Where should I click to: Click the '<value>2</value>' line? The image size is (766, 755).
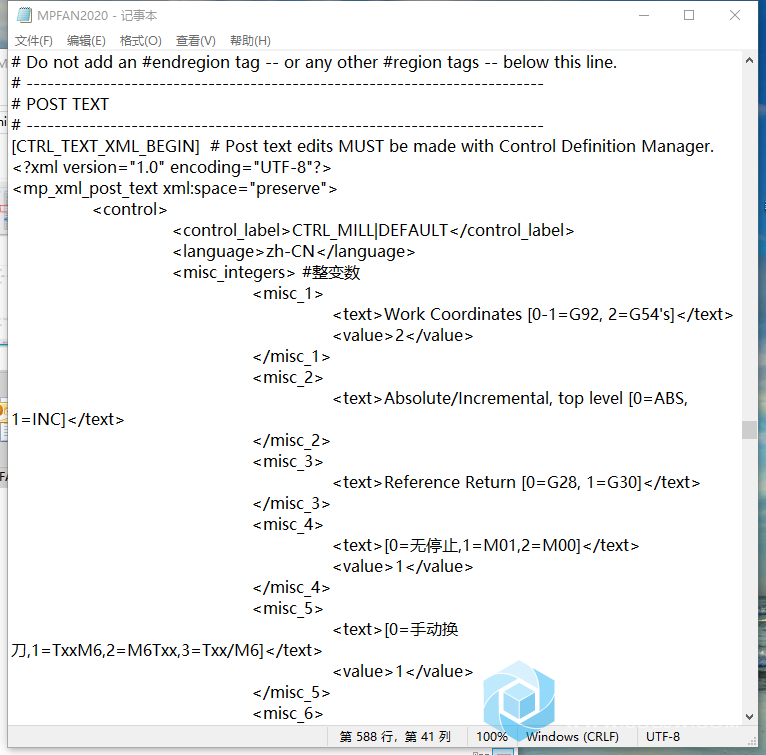point(403,335)
